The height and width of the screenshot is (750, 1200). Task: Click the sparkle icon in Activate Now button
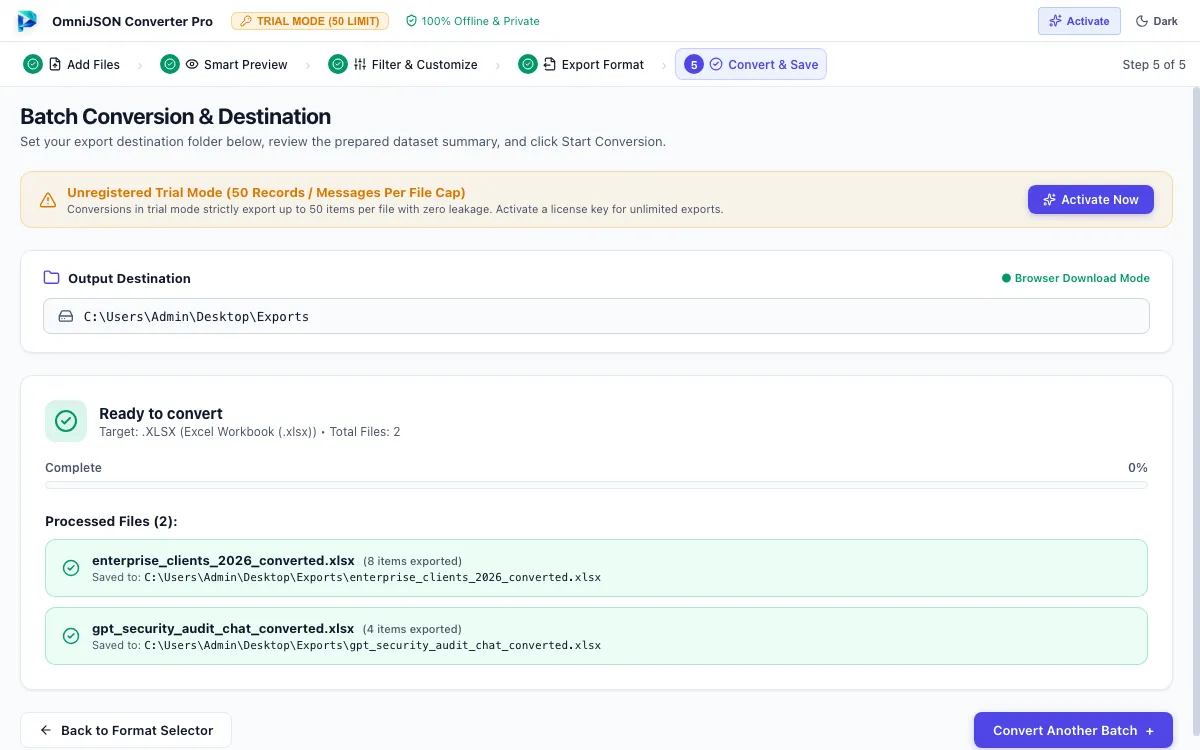(x=1049, y=200)
